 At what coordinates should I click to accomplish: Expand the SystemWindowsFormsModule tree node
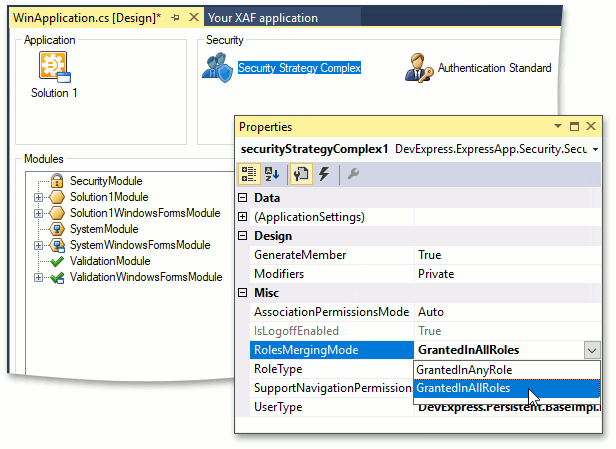tap(38, 246)
